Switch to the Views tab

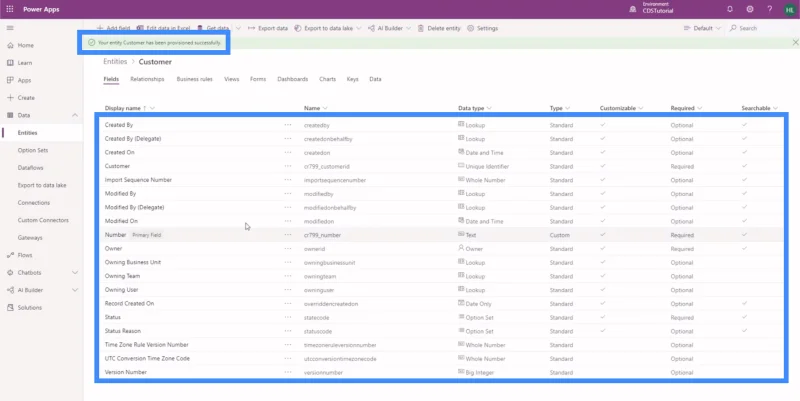231,79
